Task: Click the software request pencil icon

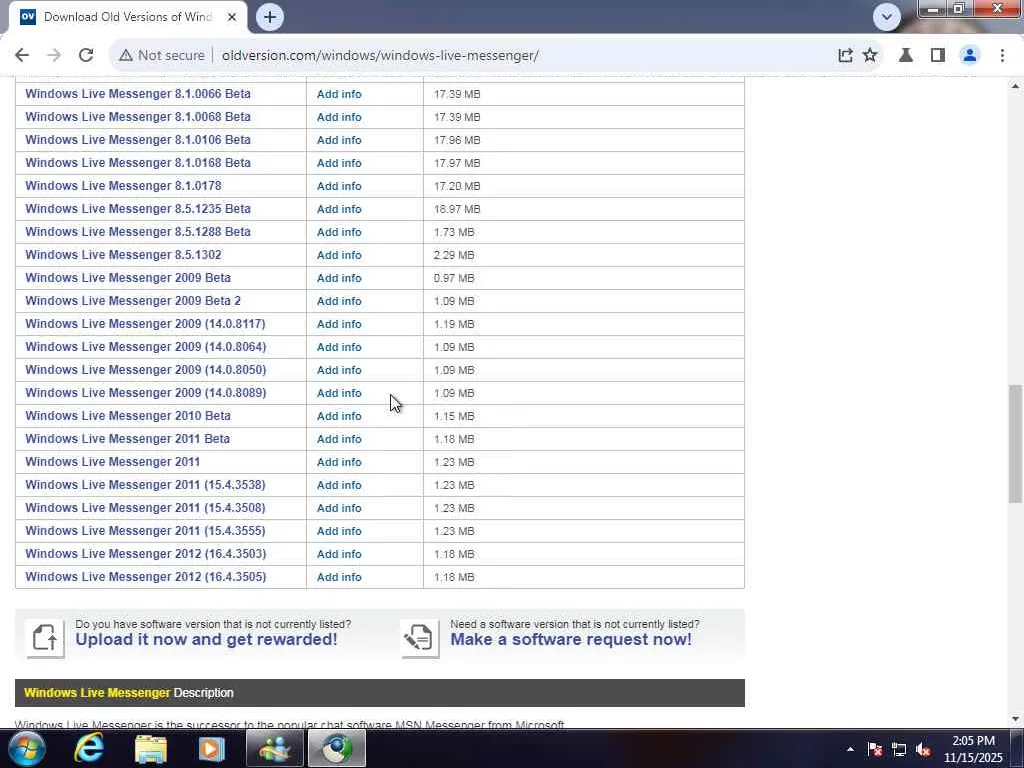Action: click(x=419, y=637)
